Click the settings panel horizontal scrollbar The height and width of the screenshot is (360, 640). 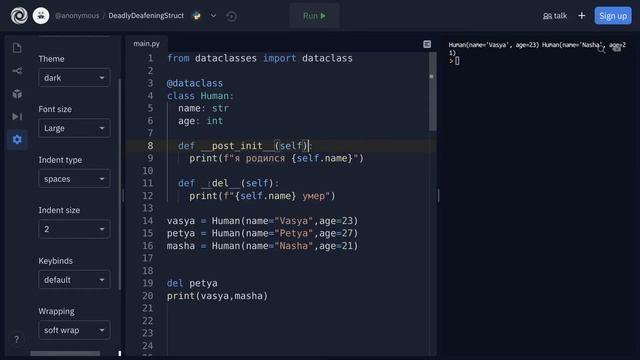(x=65, y=353)
